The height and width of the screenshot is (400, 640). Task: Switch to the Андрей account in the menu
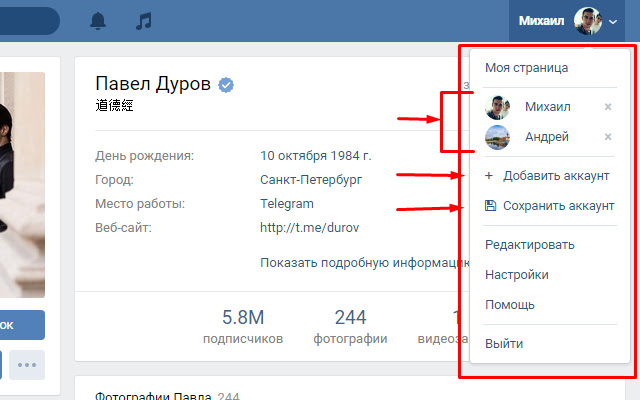(547, 137)
